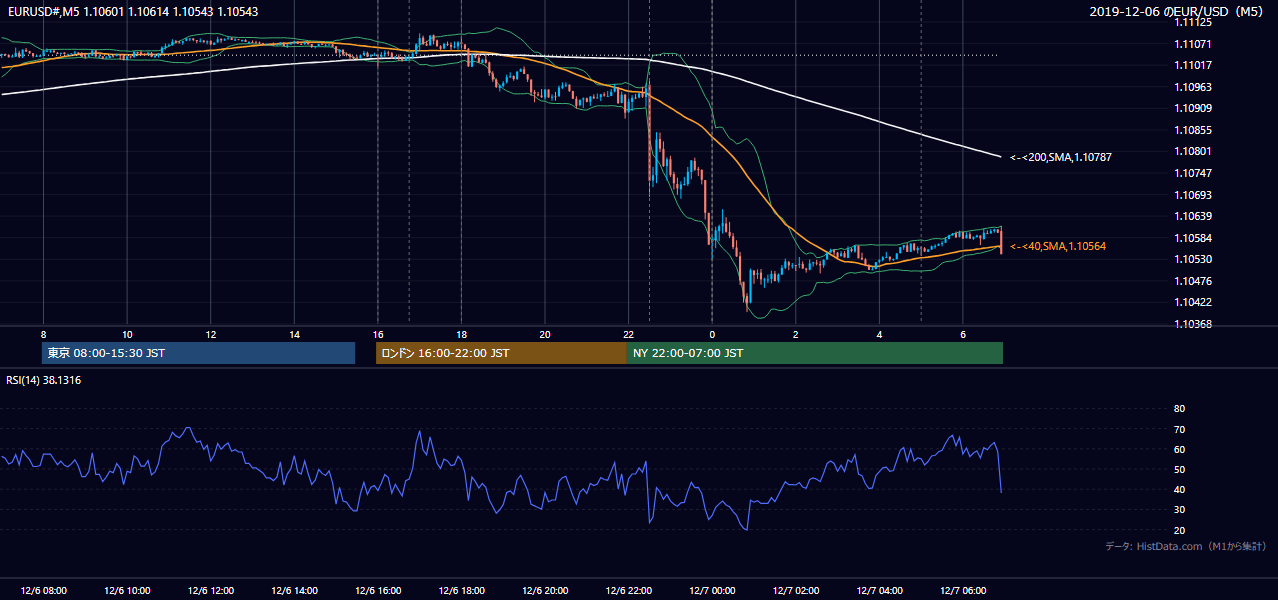
Task: Click the 12/6 14:00 date label
Action: click(294, 591)
